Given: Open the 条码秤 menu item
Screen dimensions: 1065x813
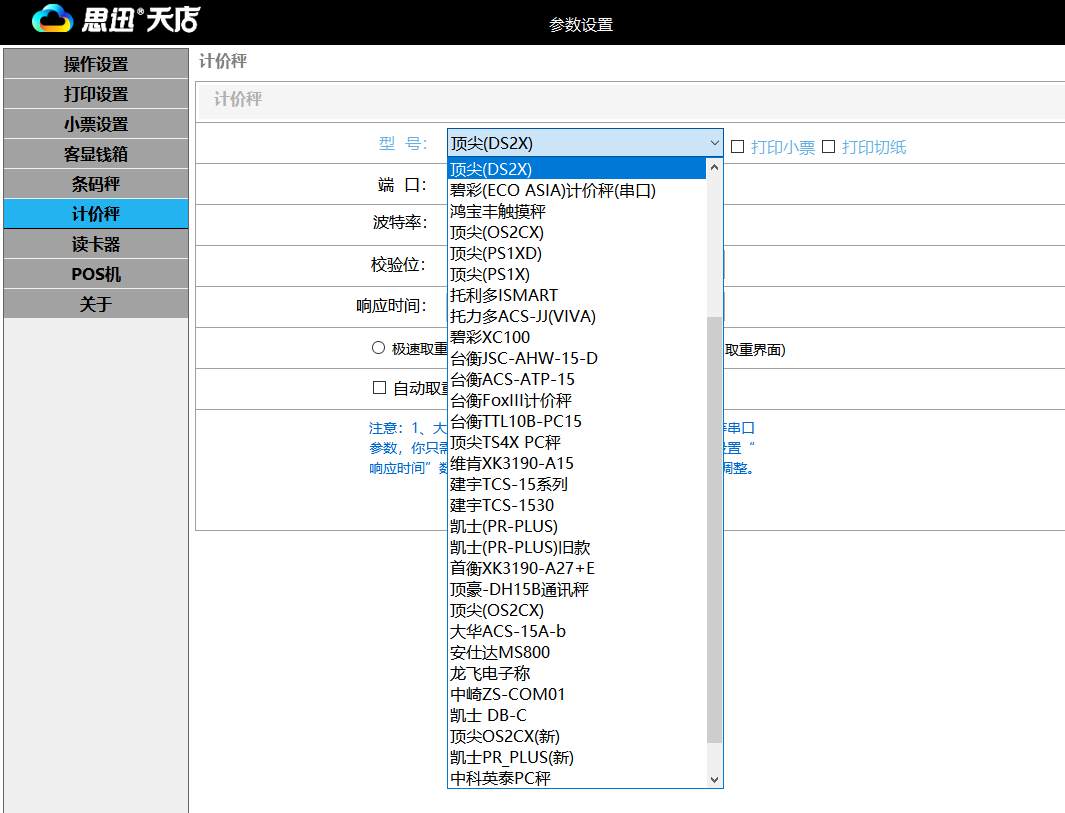Looking at the screenshot, I should [x=96, y=184].
